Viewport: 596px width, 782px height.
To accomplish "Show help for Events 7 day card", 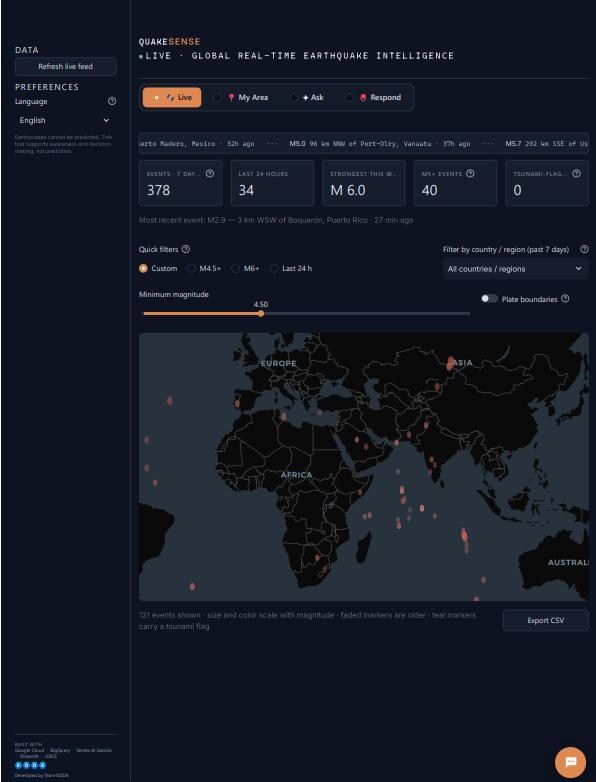I will tap(210, 174).
